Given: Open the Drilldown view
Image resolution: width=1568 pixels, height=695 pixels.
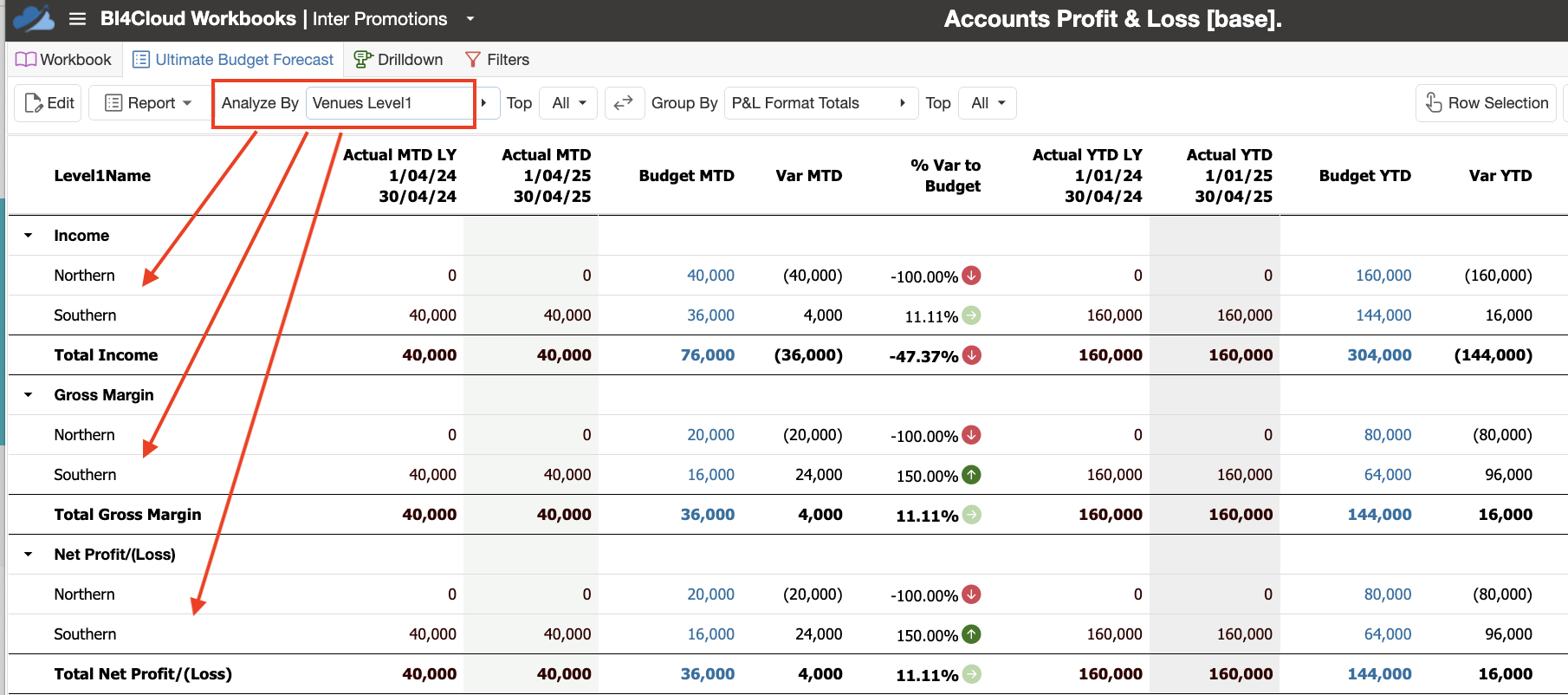Looking at the screenshot, I should pyautogui.click(x=398, y=60).
